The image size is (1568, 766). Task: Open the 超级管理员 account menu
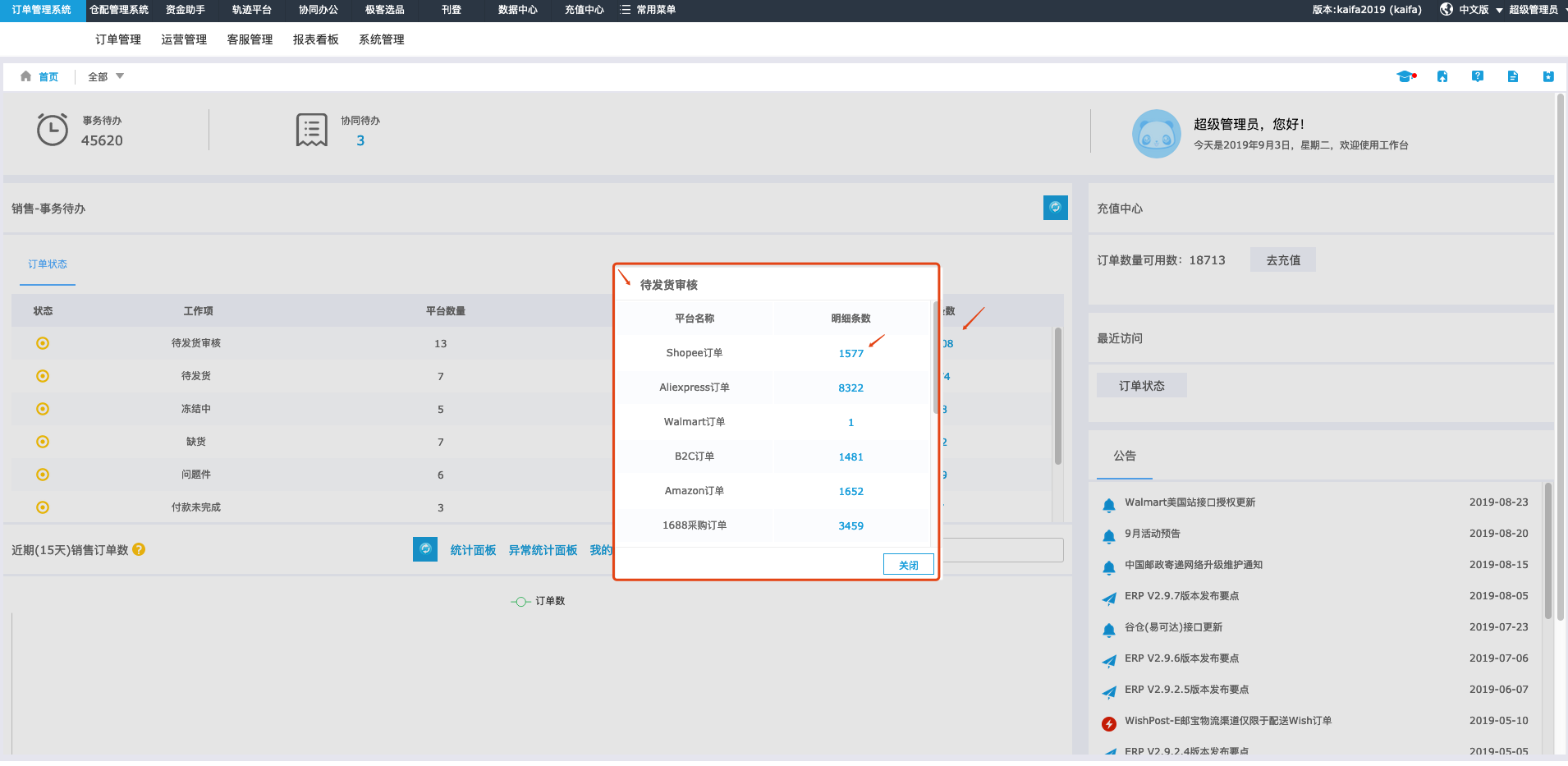tap(1532, 10)
